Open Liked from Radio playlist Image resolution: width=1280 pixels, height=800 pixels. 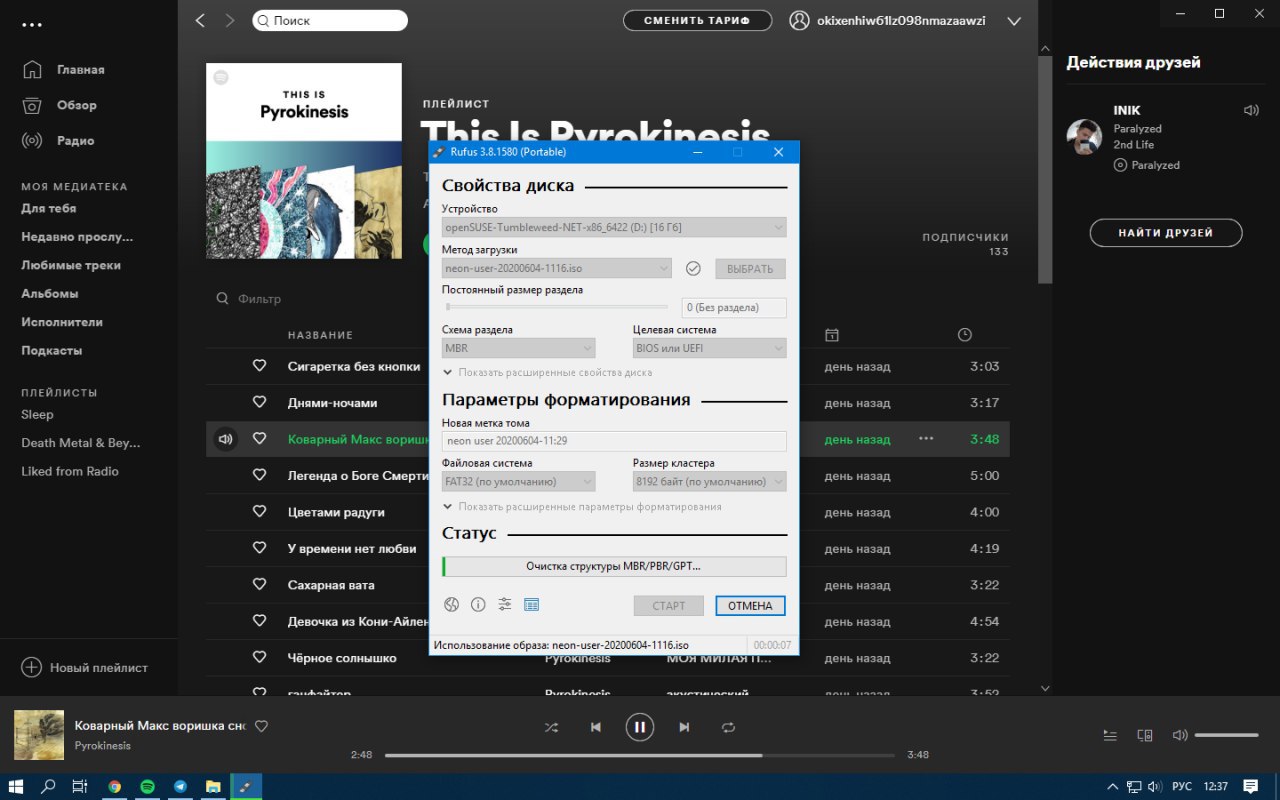pyautogui.click(x=70, y=471)
